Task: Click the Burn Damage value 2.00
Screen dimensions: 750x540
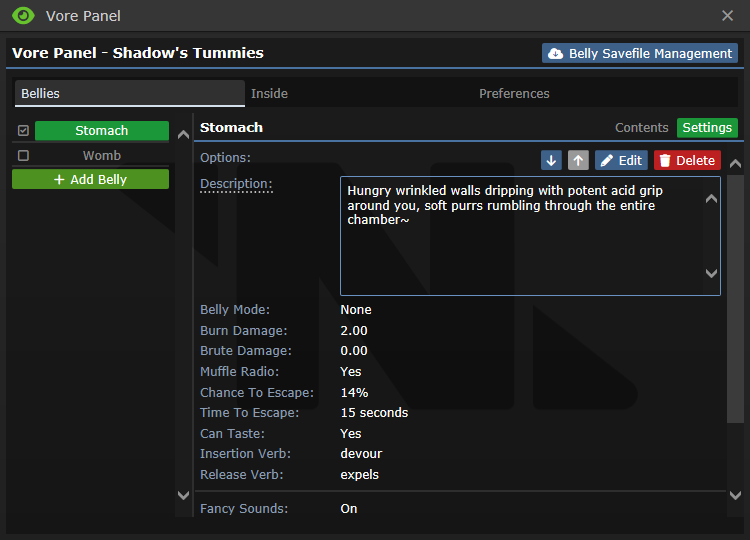Action: 354,331
